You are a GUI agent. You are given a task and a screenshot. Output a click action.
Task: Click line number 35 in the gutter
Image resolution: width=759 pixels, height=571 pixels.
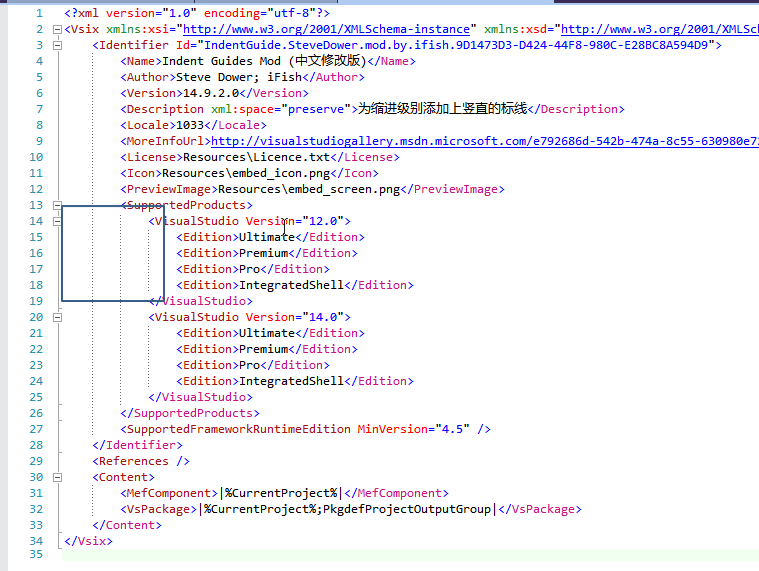click(36, 554)
